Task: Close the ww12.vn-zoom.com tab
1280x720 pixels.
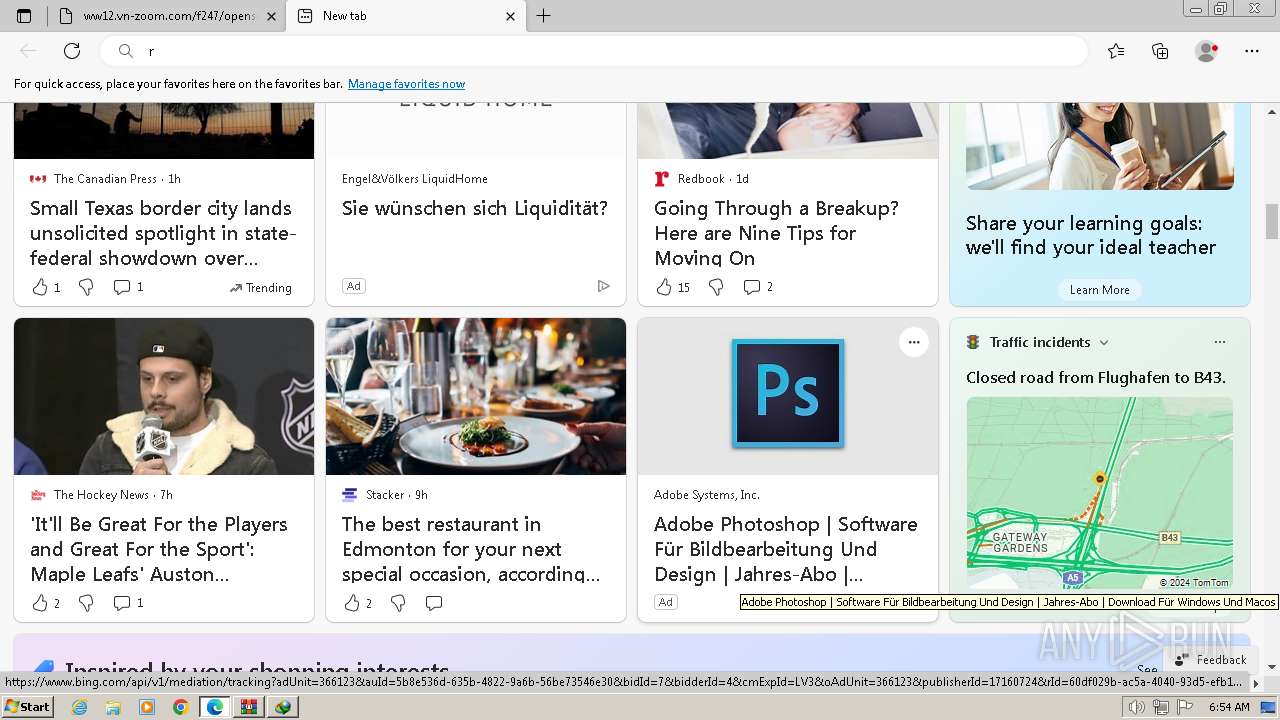Action: (x=271, y=16)
